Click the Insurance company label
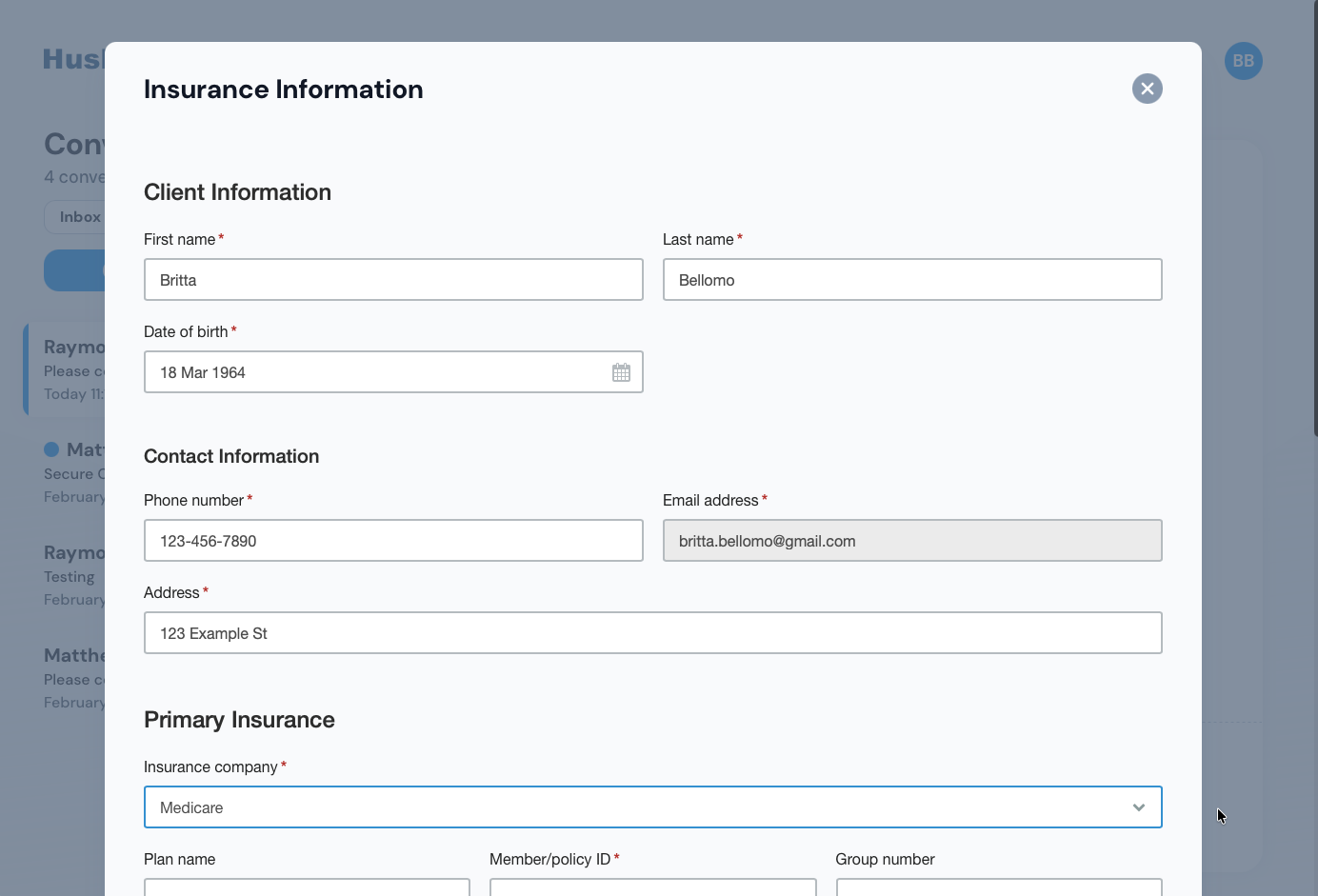The height and width of the screenshot is (896, 1318). click(x=210, y=767)
